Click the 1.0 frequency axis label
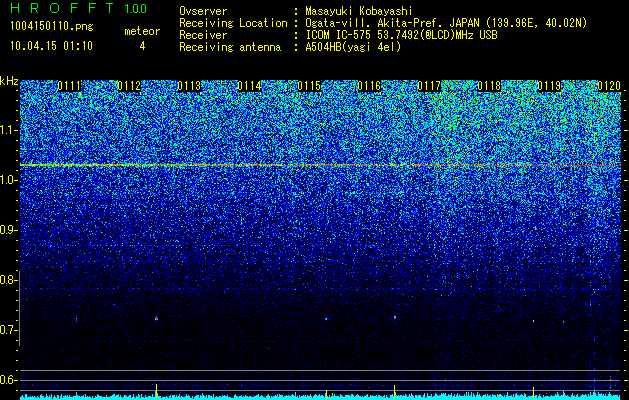629x400 pixels. (x=8, y=181)
